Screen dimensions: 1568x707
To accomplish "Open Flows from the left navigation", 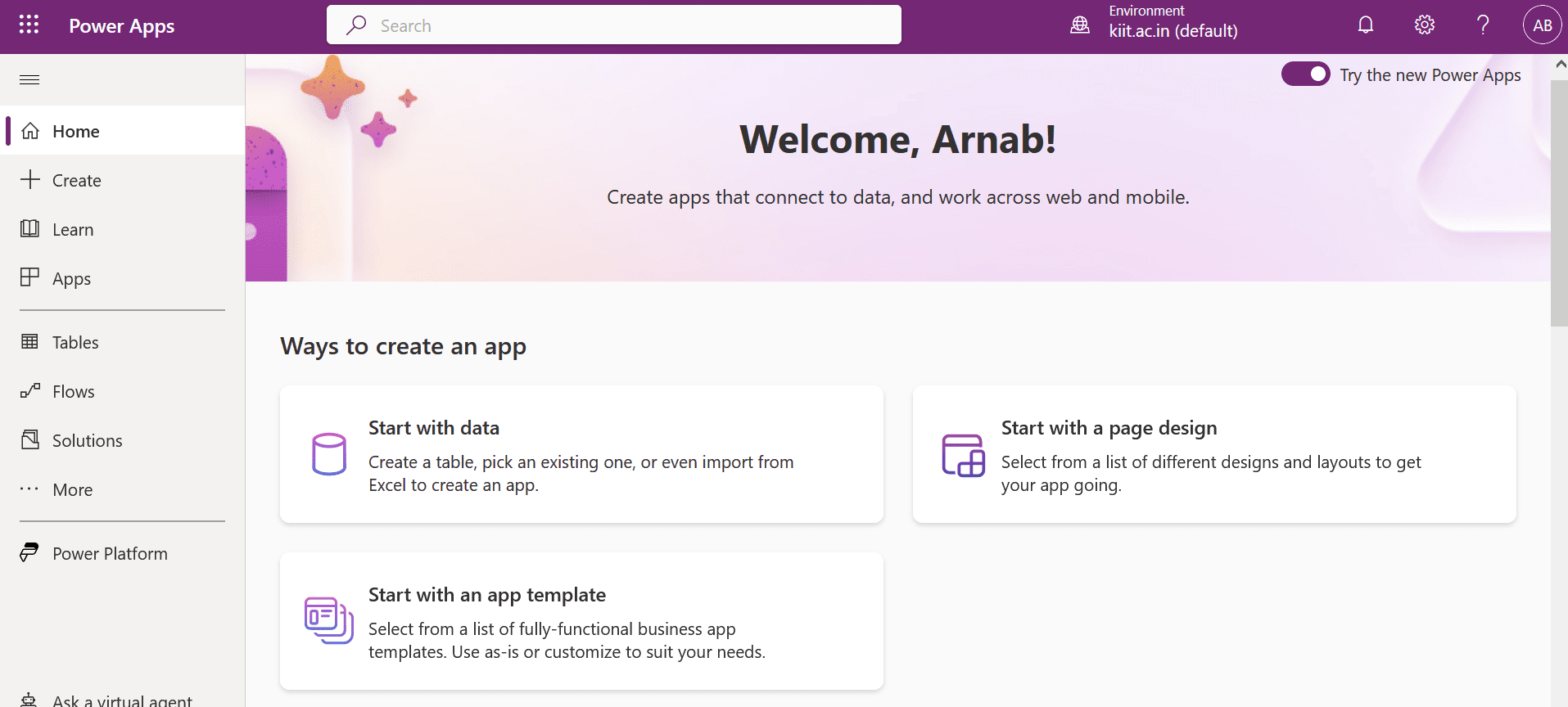I will click(74, 391).
